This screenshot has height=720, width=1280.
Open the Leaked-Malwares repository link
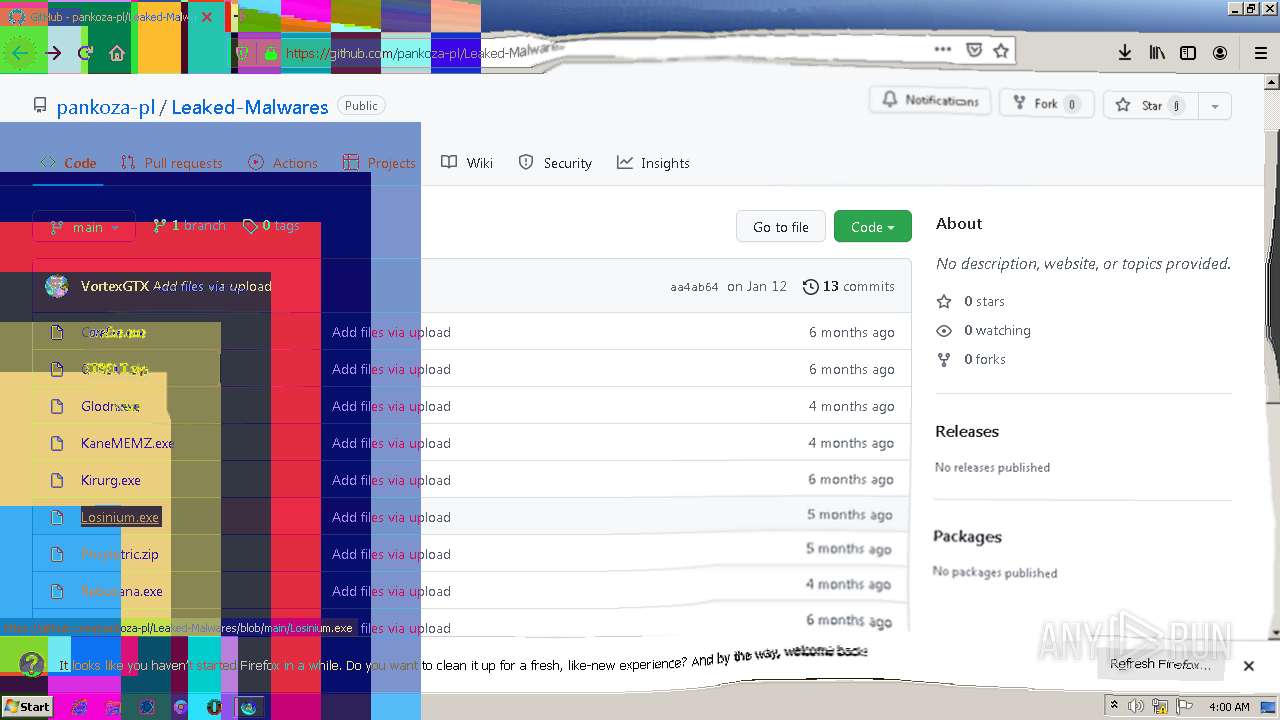click(250, 107)
